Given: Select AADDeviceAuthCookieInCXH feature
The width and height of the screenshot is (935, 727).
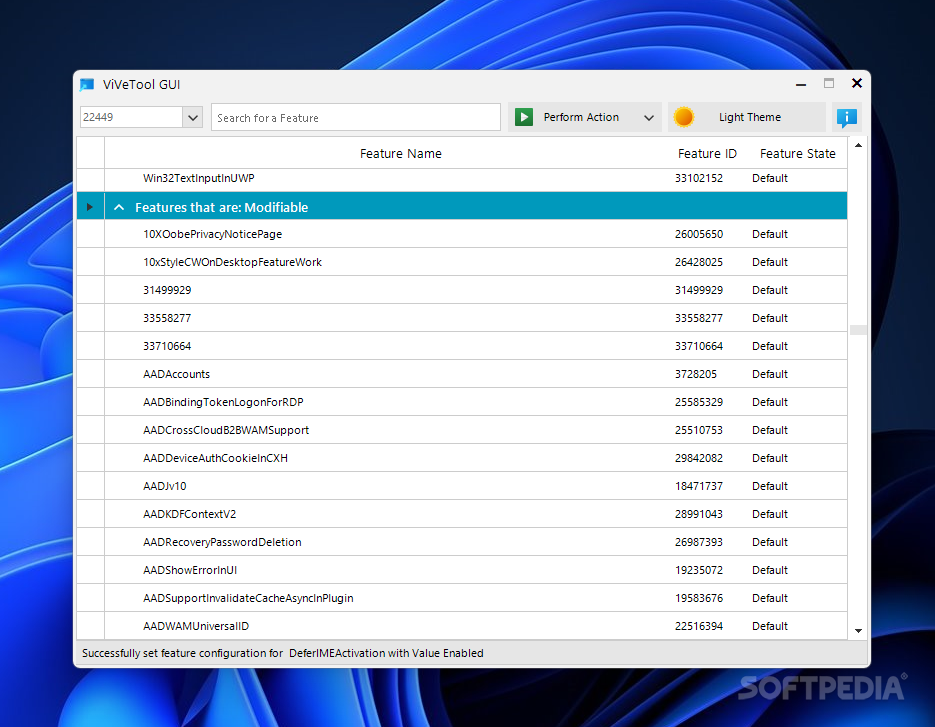Looking at the screenshot, I should 215,459.
